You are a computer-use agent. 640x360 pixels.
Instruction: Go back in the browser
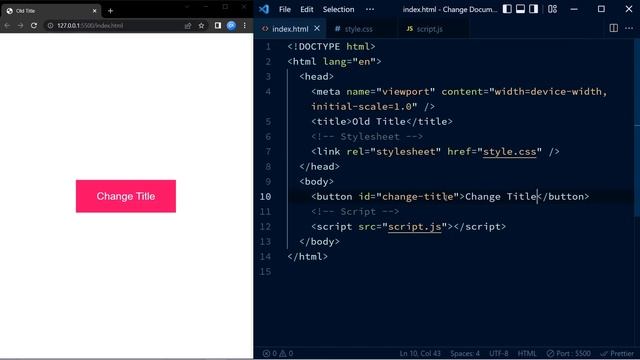(x=7, y=25)
